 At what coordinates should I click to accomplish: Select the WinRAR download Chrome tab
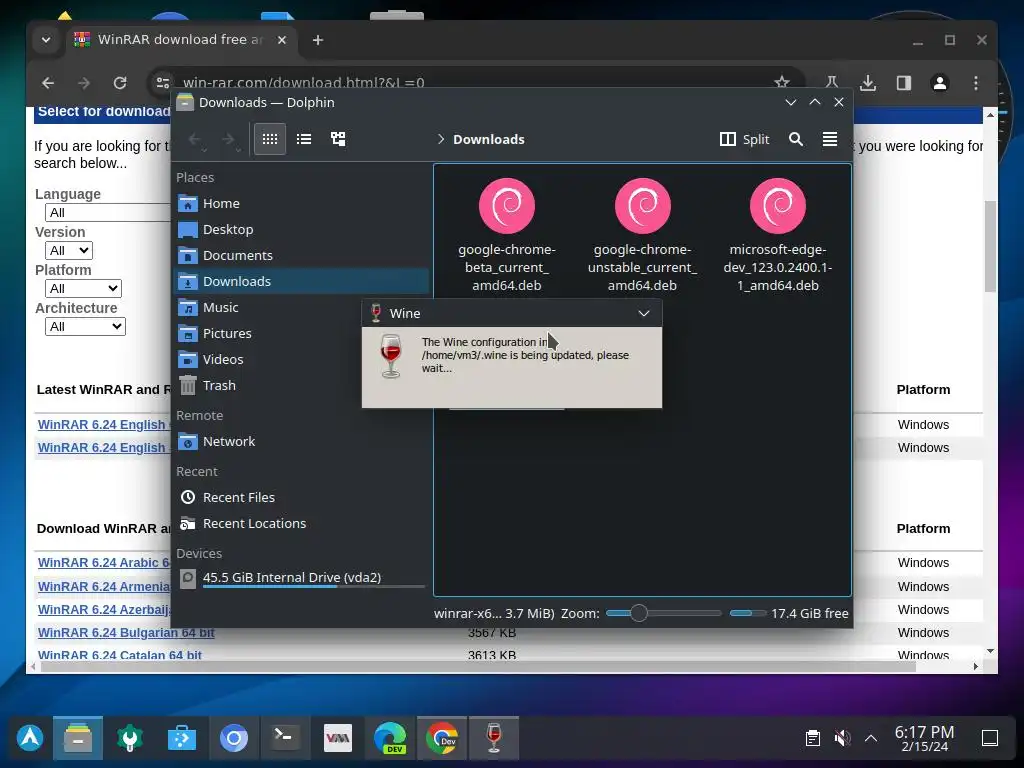pyautogui.click(x=181, y=40)
